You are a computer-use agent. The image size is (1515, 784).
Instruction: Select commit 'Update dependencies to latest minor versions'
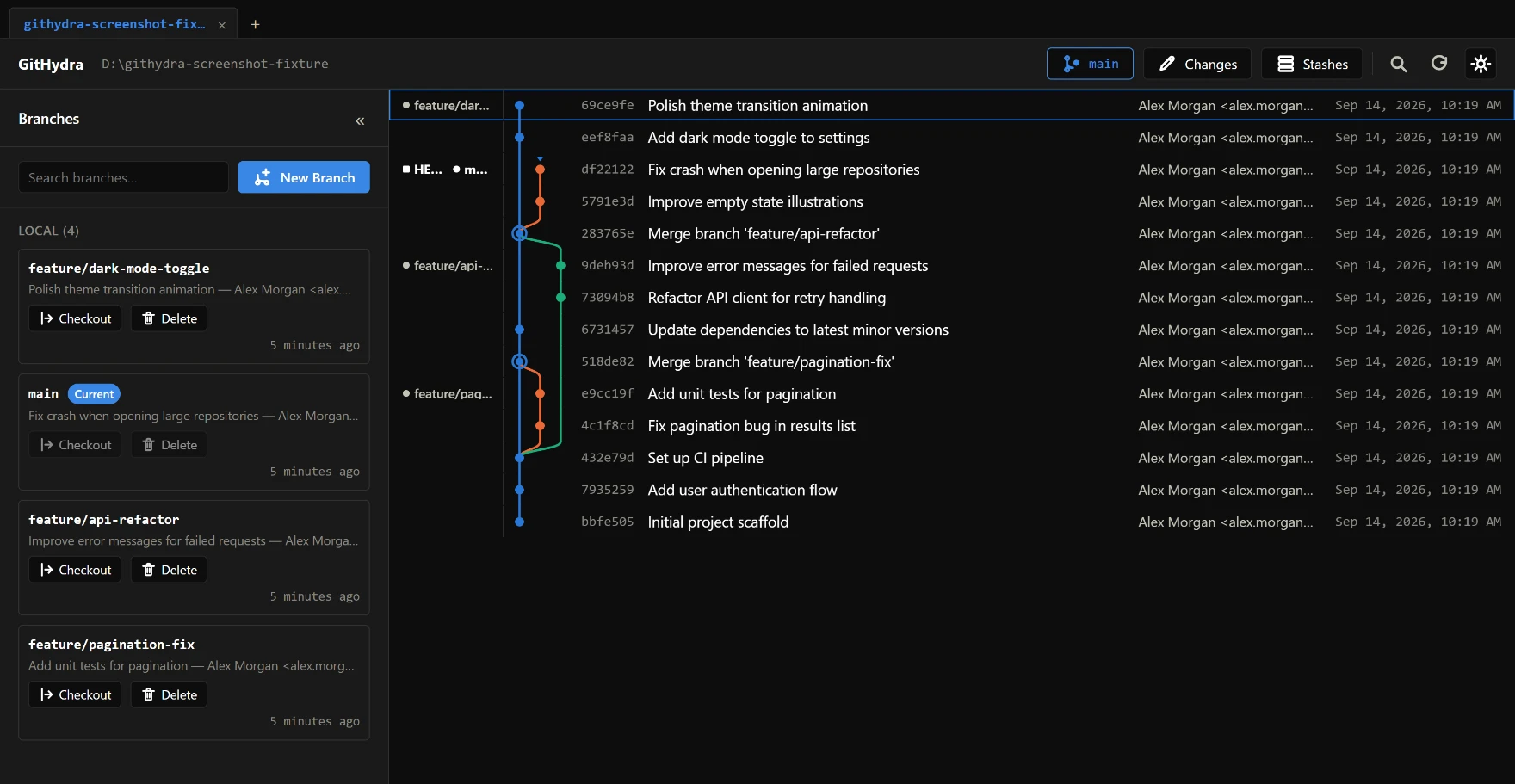951,330
